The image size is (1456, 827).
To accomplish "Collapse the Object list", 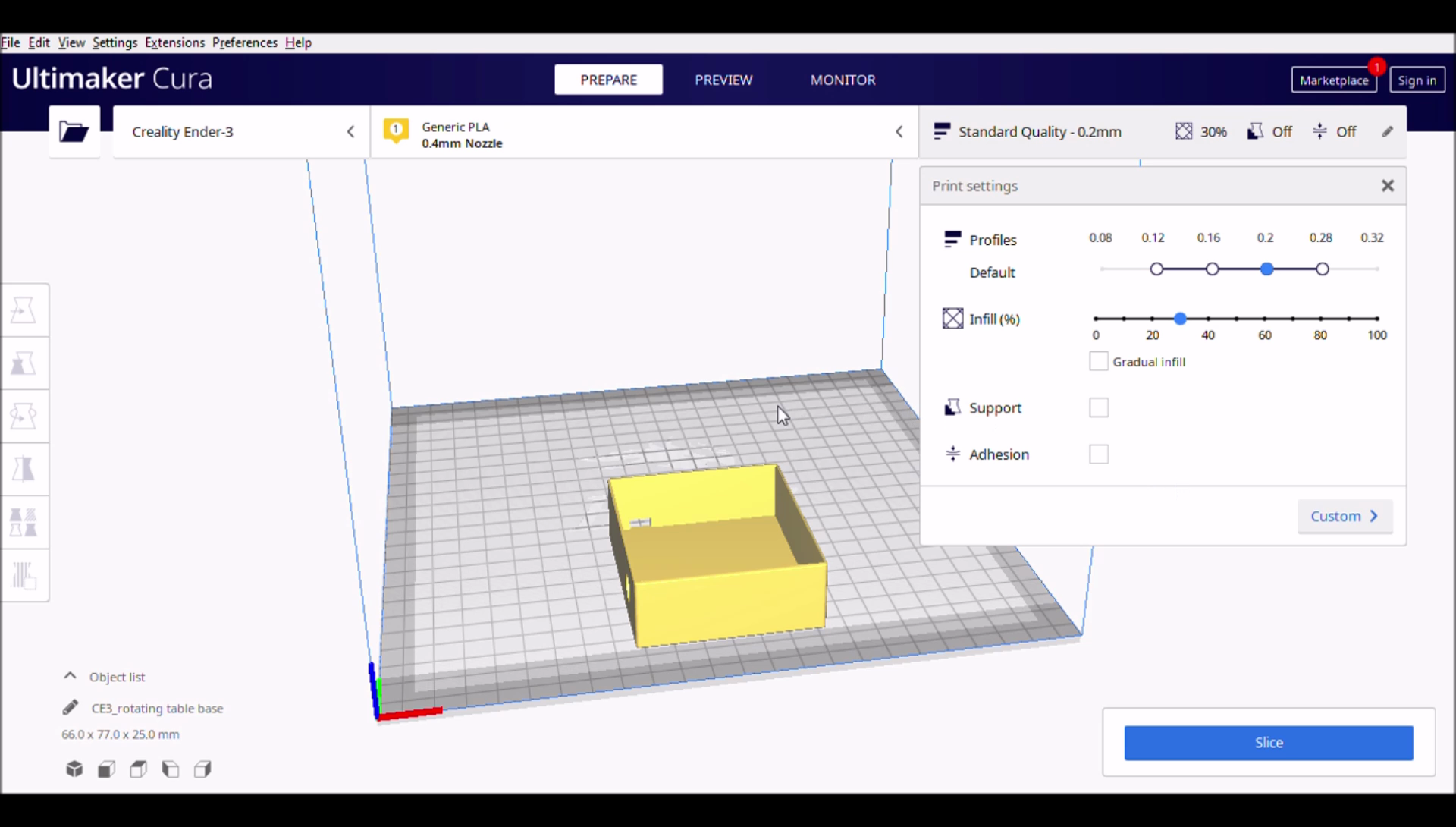I will tap(70, 676).
